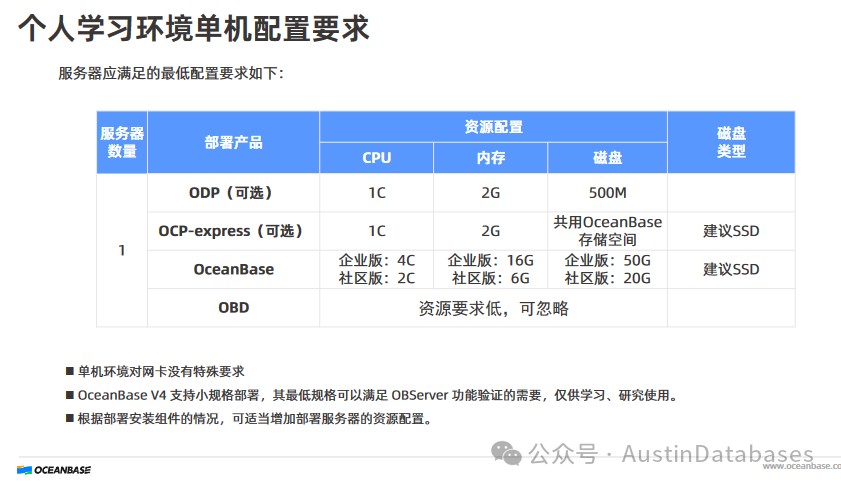The width and height of the screenshot is (841, 488).
Task: Click the 2G memory value in the ODP row
Action: (490, 193)
